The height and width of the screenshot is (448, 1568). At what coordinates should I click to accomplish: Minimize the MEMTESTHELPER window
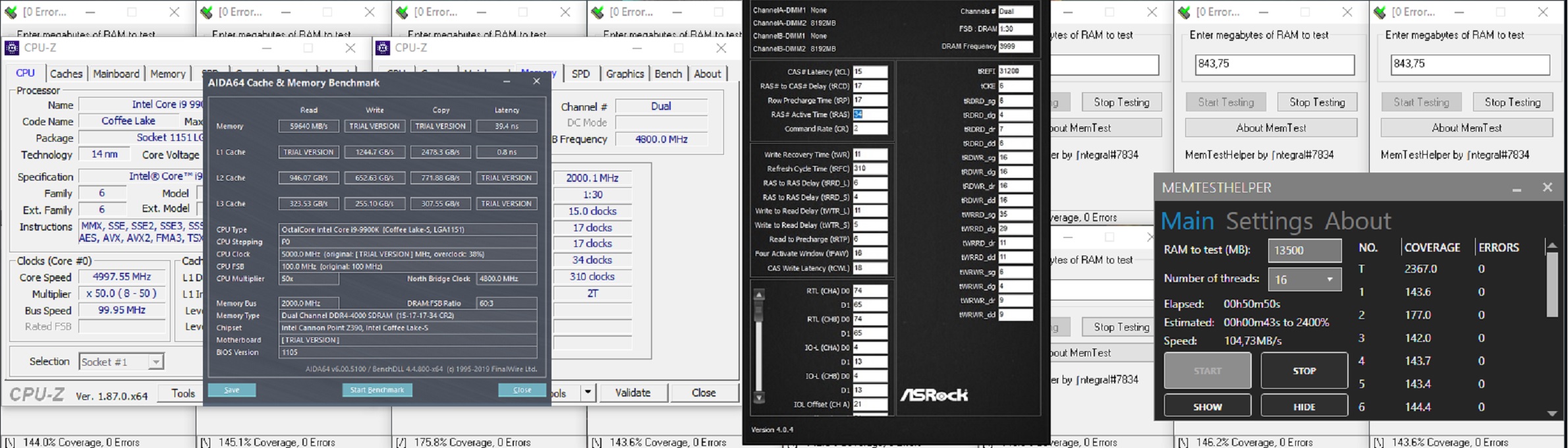click(x=1517, y=189)
